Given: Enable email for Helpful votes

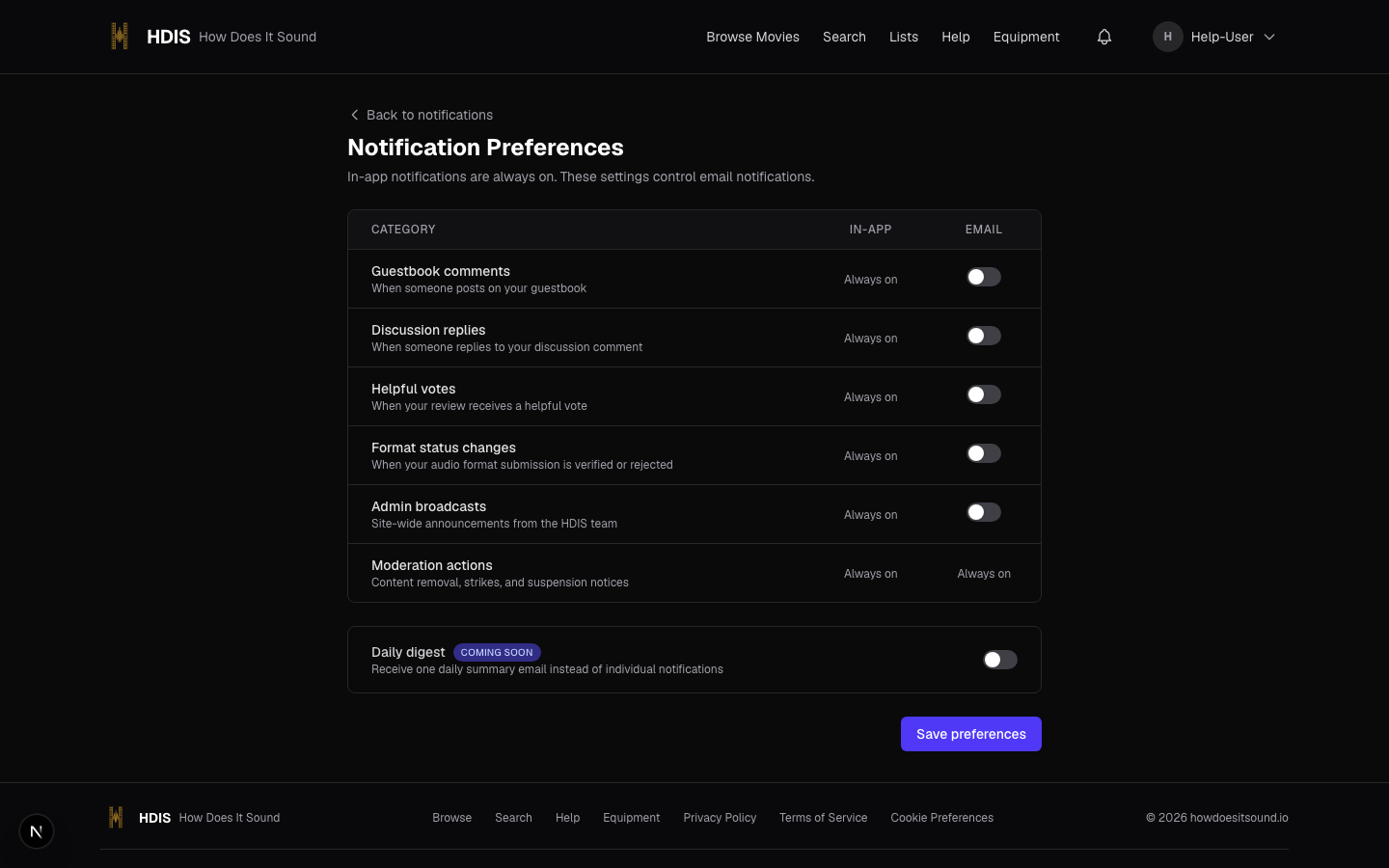Looking at the screenshot, I should point(984,394).
